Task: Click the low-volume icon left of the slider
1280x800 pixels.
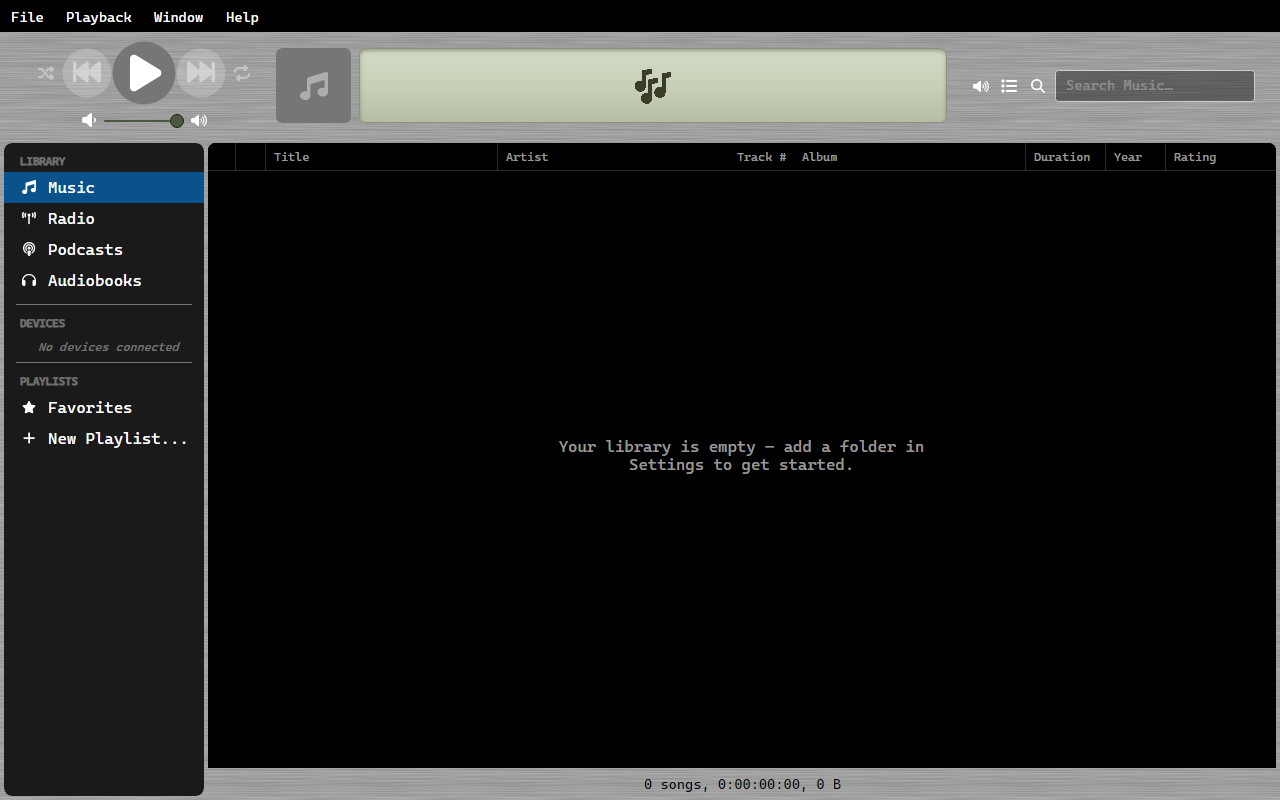Action: pos(89,120)
